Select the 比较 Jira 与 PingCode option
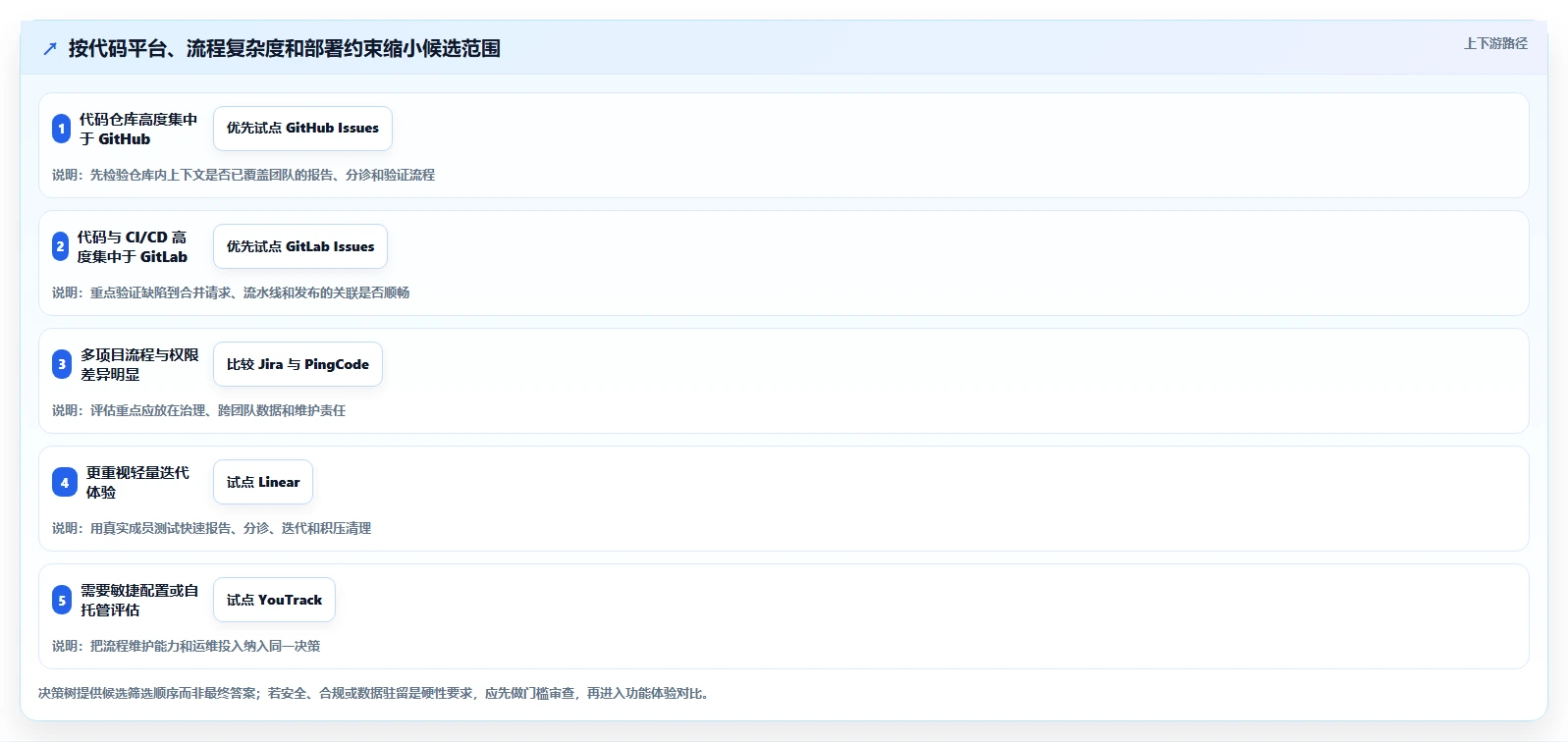 [x=297, y=364]
